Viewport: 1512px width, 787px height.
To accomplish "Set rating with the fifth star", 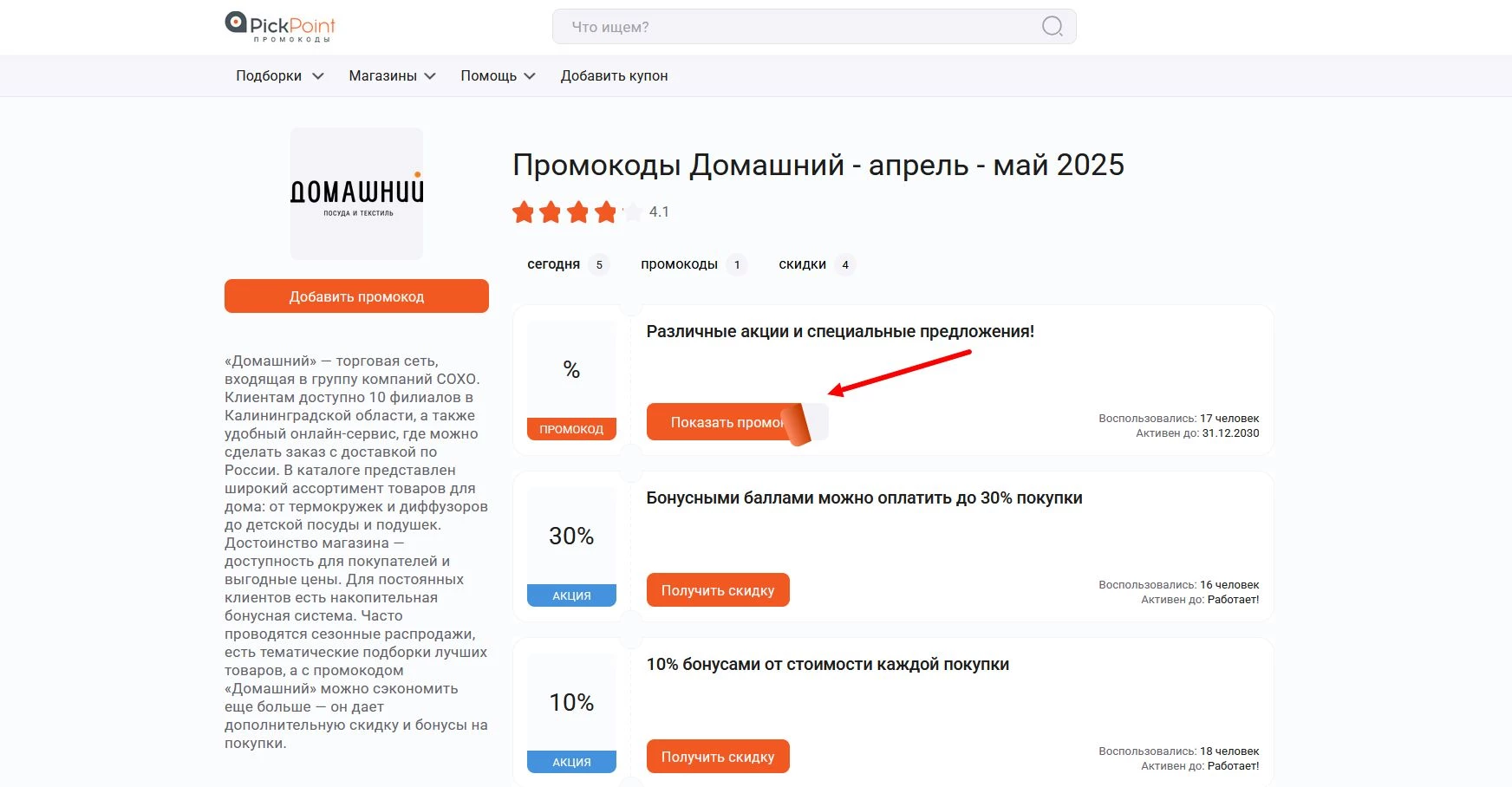I will (x=633, y=211).
